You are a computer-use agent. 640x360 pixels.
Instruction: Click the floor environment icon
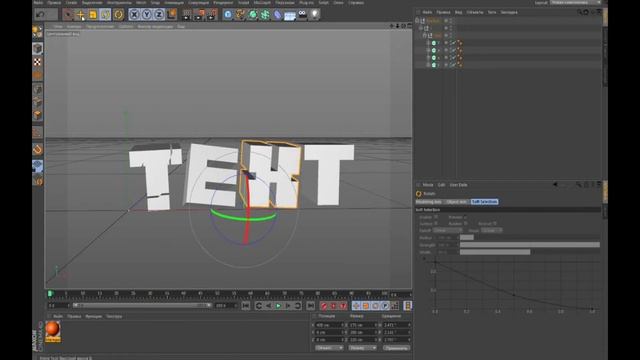click(290, 16)
